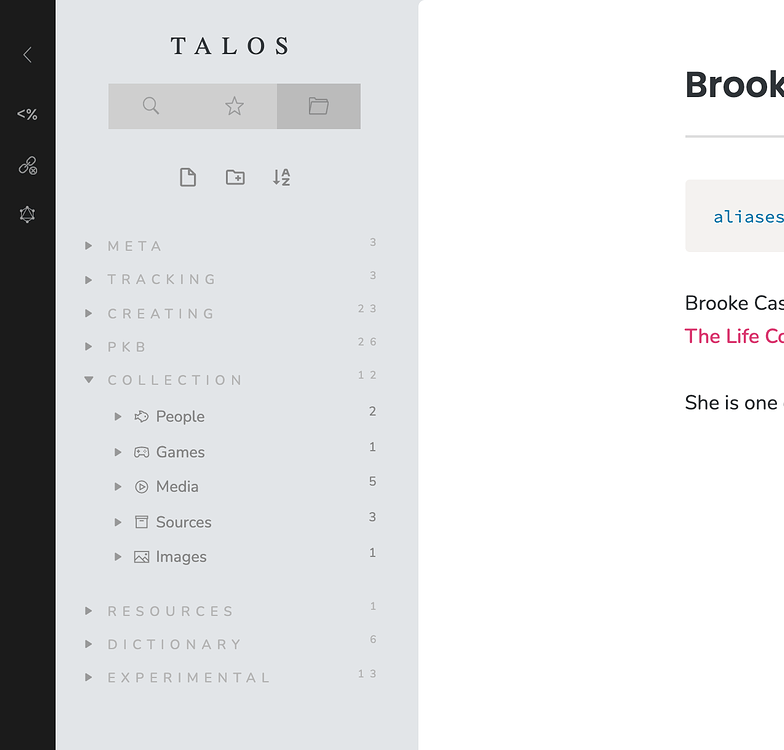This screenshot has width=784, height=750.
Task: Collapse the sidebar with the left chevron
Action: (x=28, y=54)
